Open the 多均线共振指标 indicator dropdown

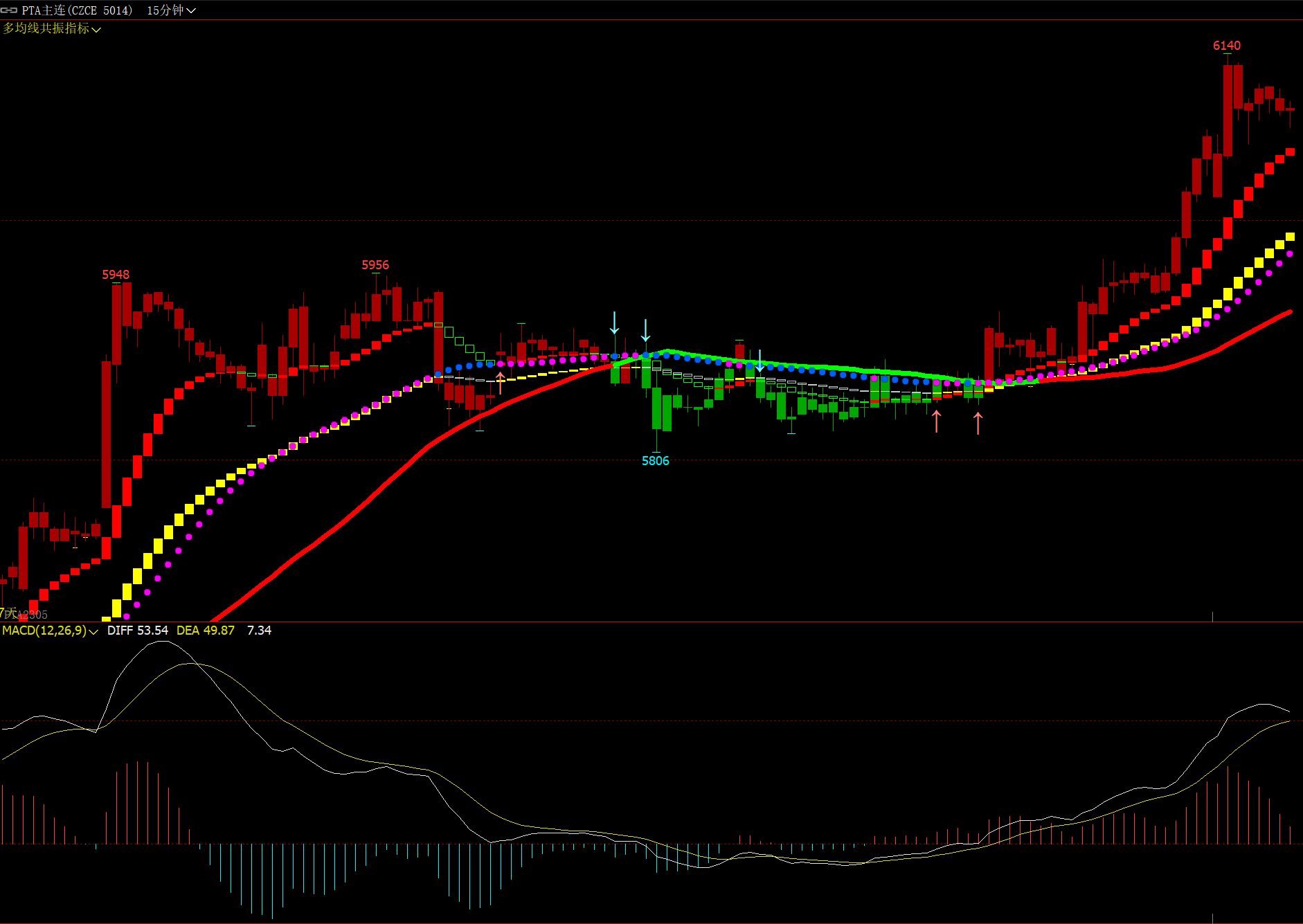point(52,28)
